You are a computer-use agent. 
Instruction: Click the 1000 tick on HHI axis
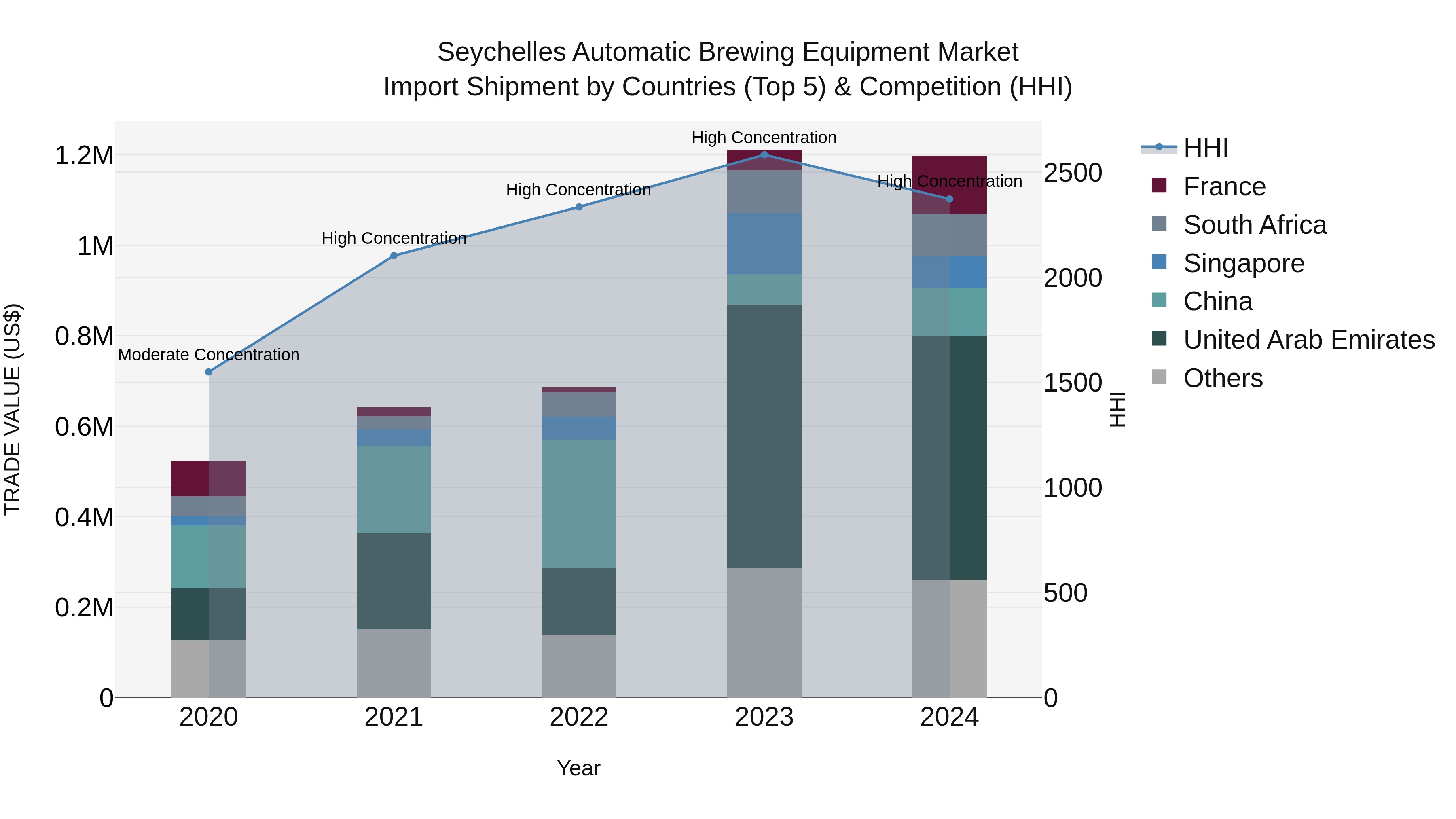(1073, 488)
